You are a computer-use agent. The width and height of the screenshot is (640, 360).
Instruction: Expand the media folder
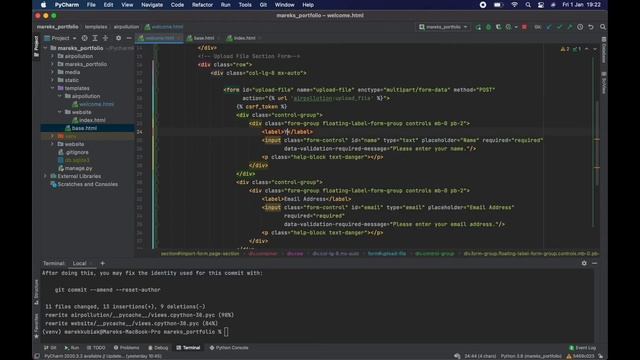click(x=53, y=72)
